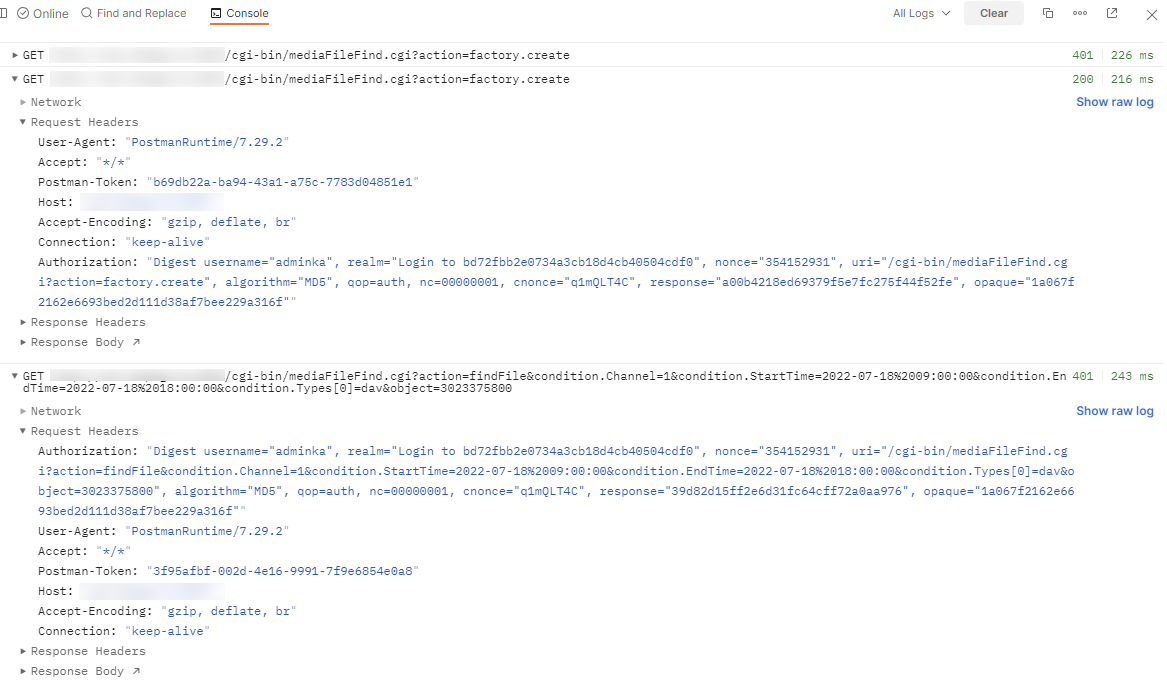This screenshot has height=696, width=1167.
Task: Pop the console out into a new window
Action: tap(1113, 13)
